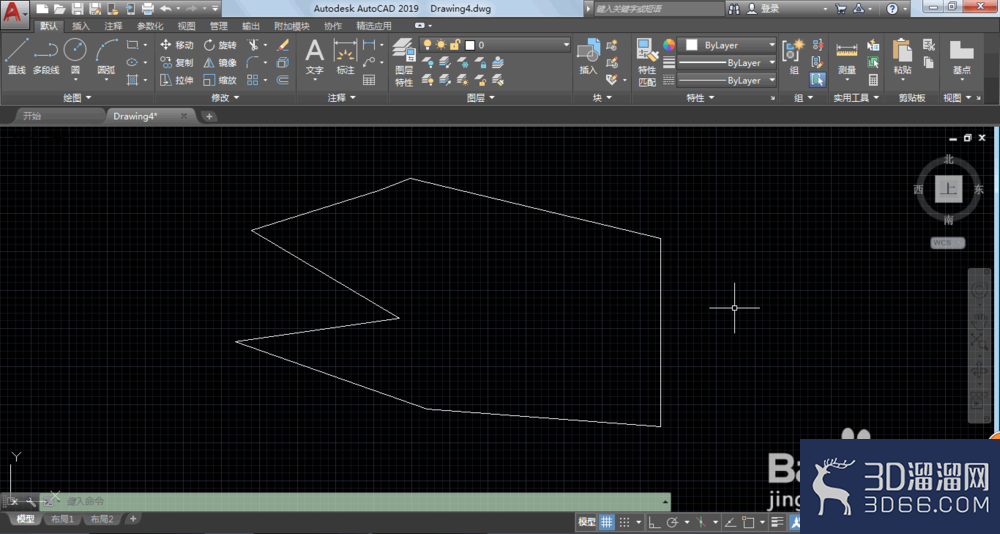The image size is (1000, 534).
Task: Select the Text (文字) annotation tool
Action: [314, 56]
